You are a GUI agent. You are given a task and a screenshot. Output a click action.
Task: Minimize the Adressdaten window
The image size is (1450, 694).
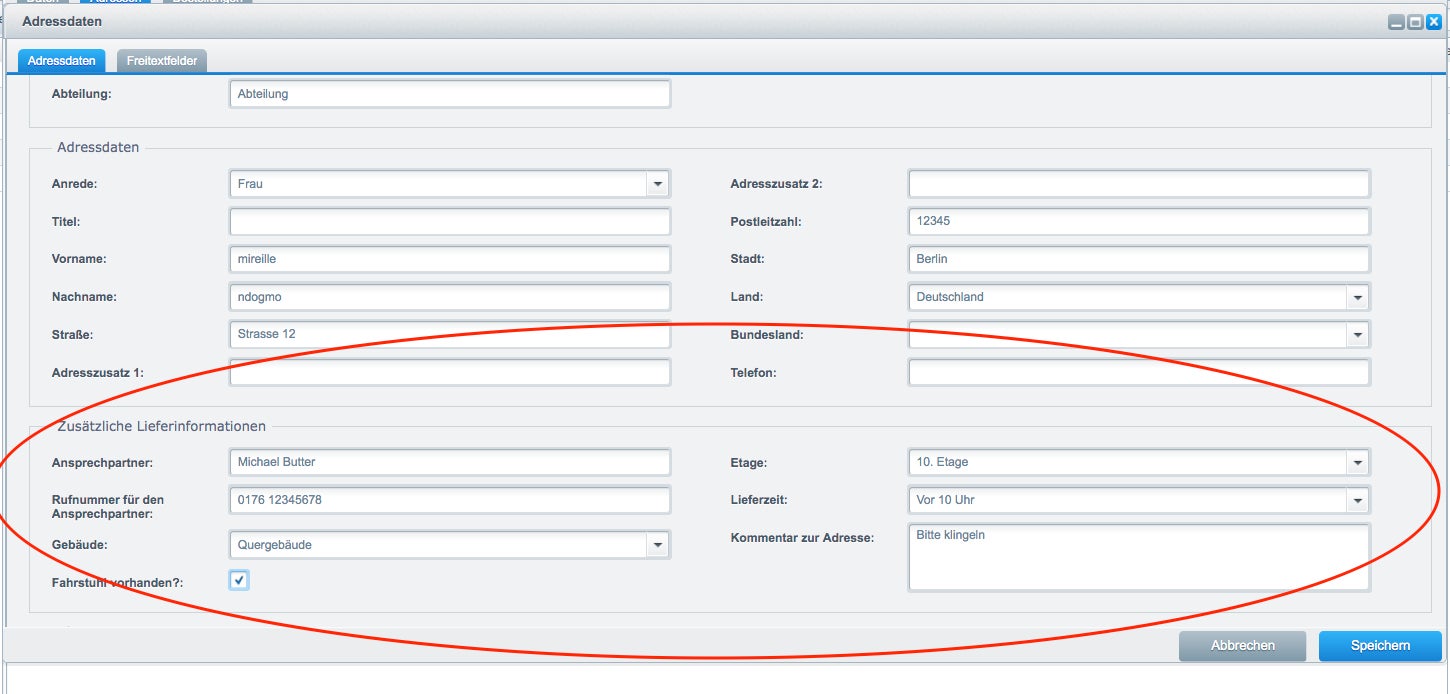click(1397, 21)
